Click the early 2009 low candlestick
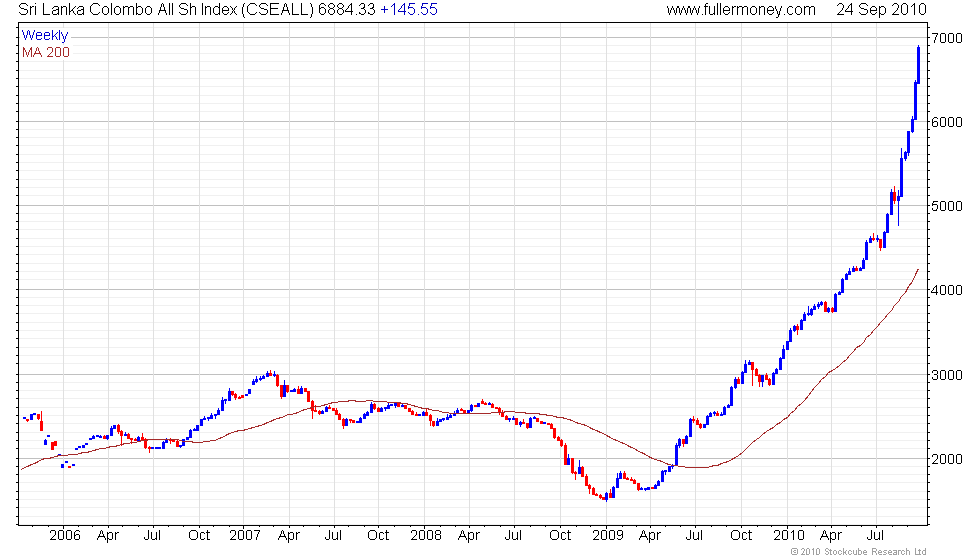 [606, 497]
